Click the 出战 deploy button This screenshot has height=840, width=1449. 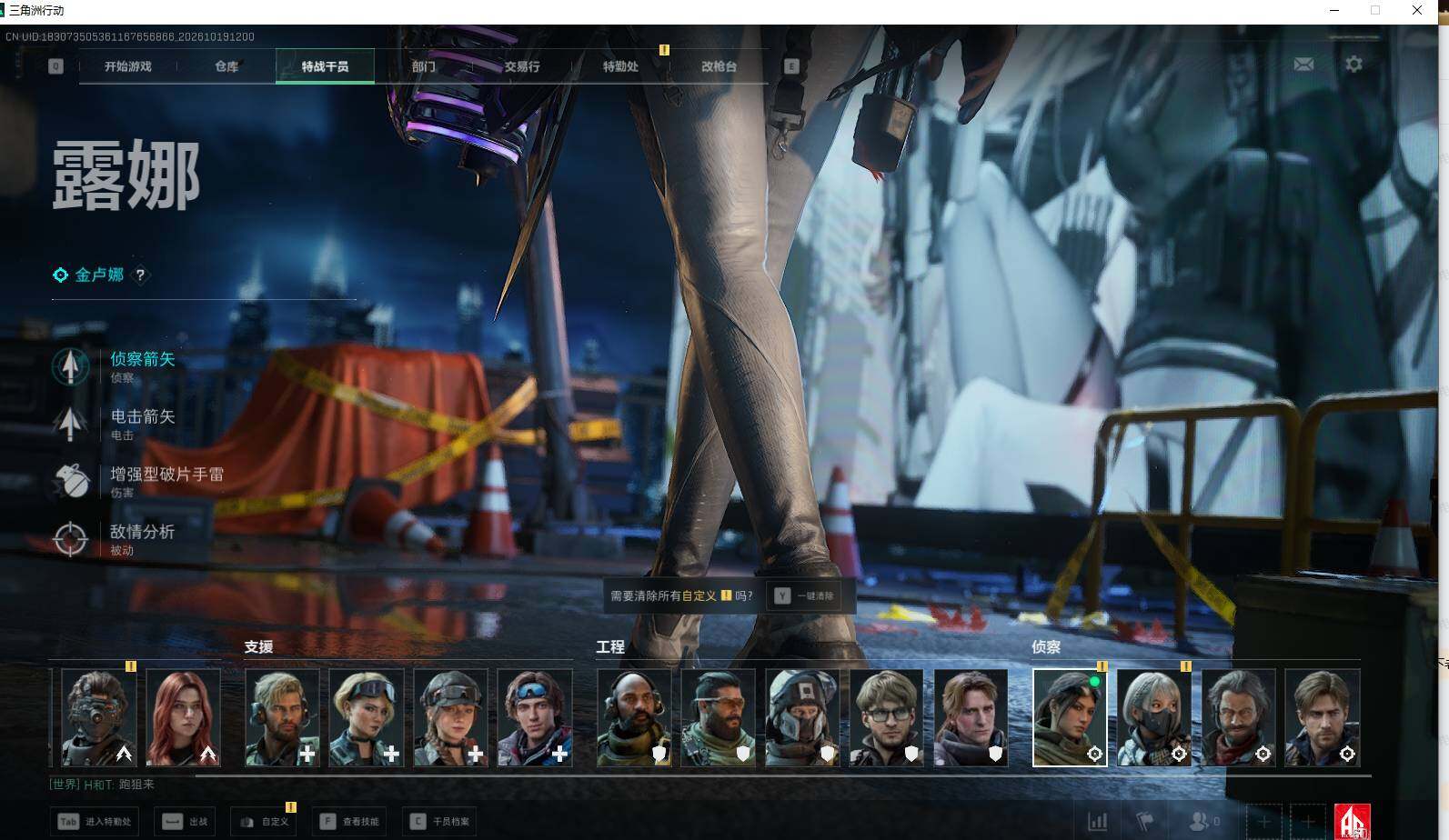tap(186, 822)
